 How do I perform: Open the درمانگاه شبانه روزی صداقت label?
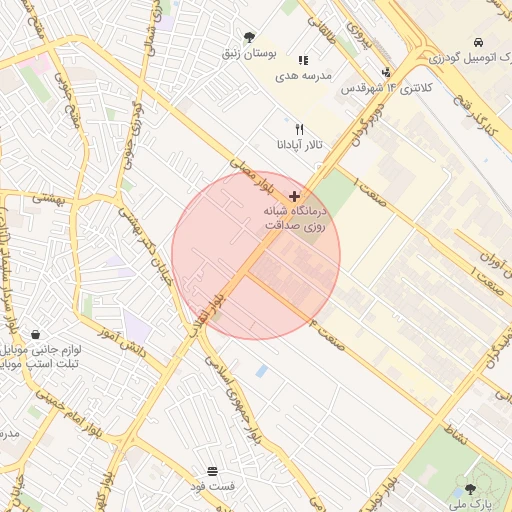(295, 218)
